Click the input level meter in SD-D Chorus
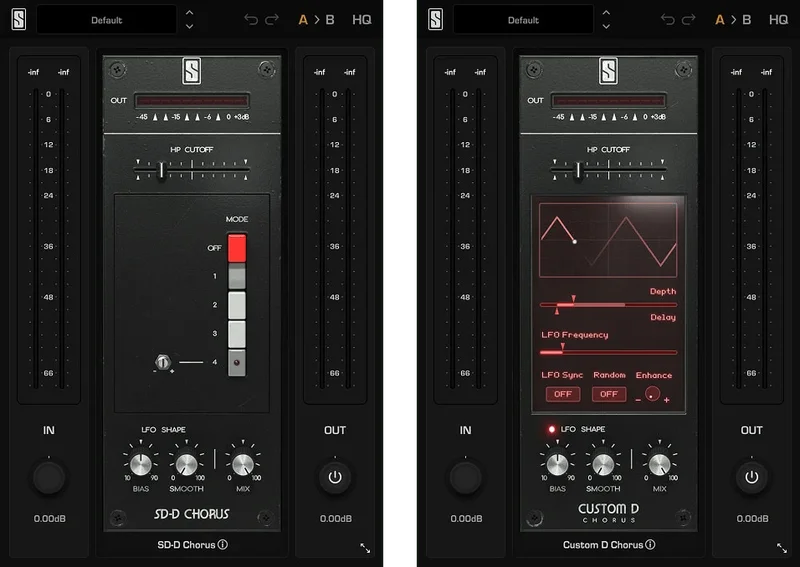The image size is (800, 567). coord(49,230)
